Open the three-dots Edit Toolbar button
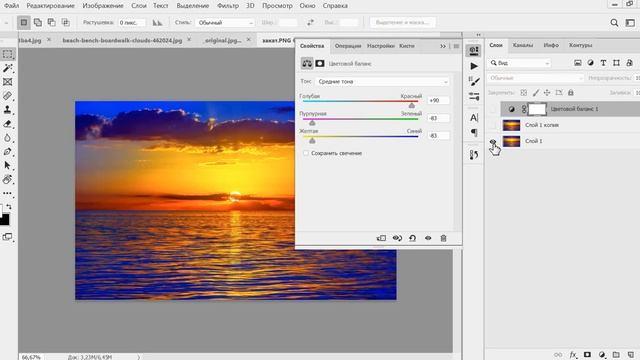This screenshot has height=360, width=640. (x=7, y=193)
